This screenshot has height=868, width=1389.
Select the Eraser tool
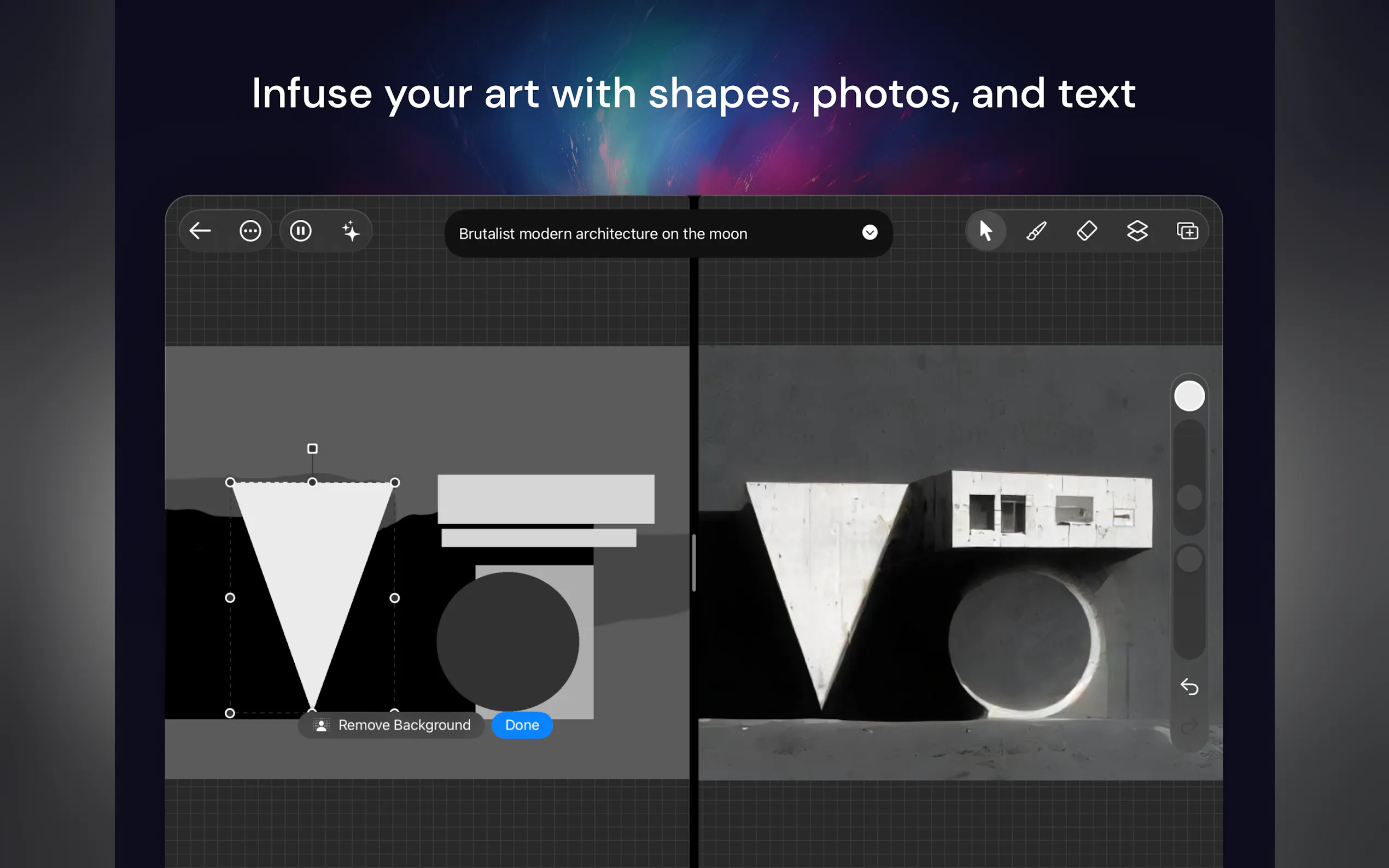[1087, 231]
